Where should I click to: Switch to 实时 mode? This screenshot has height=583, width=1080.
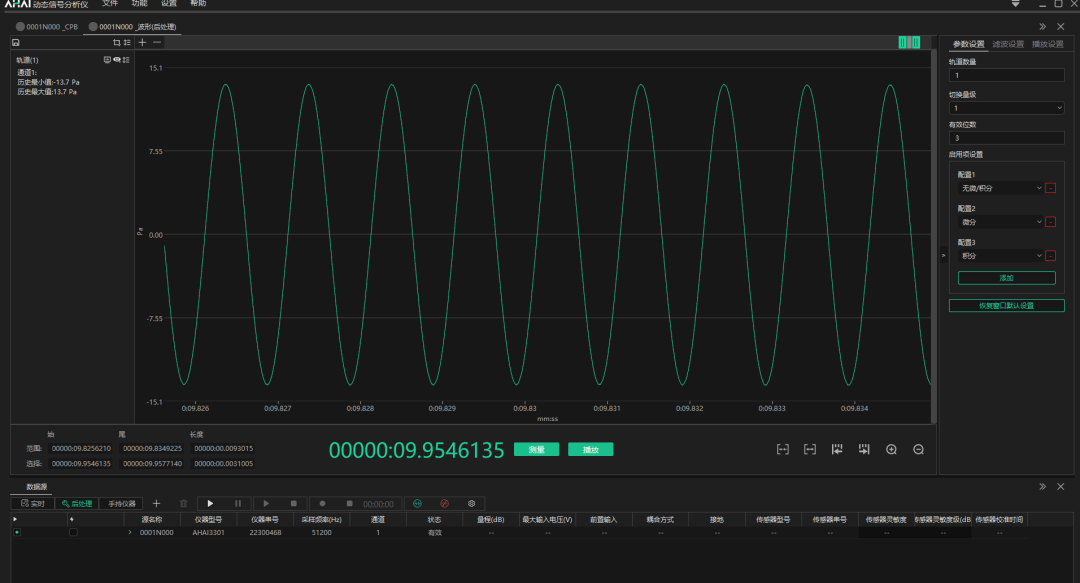[33, 504]
